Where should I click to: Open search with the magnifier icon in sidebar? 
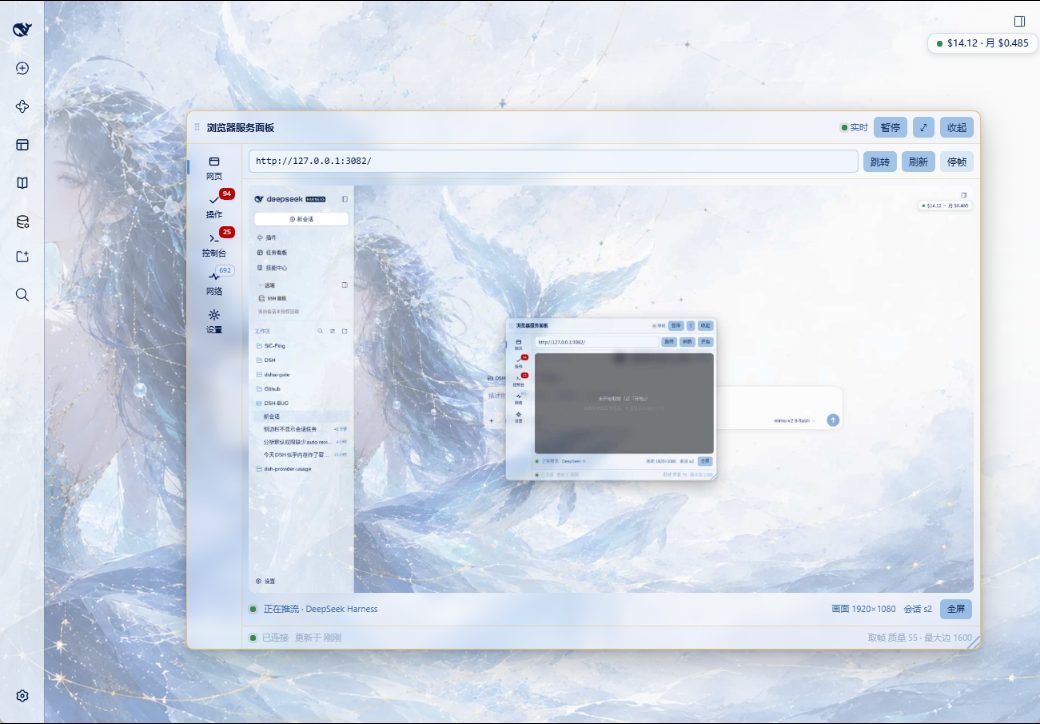[x=22, y=294]
